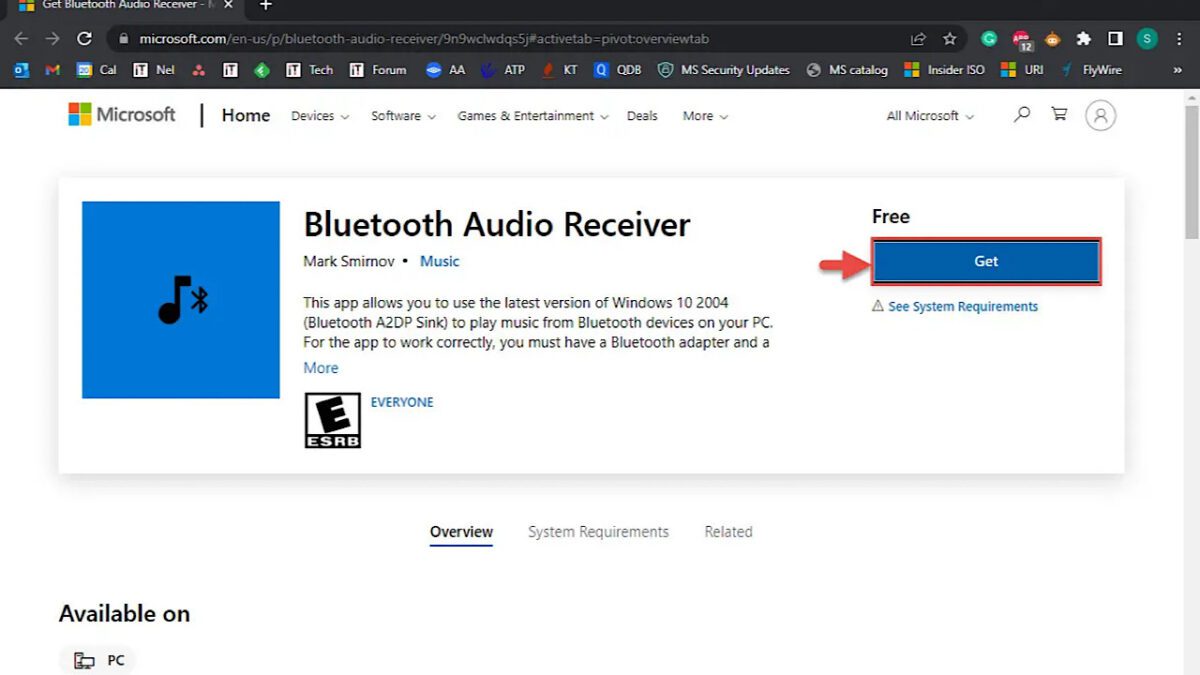
Task: Open a new tab with plus button
Action: (265, 6)
